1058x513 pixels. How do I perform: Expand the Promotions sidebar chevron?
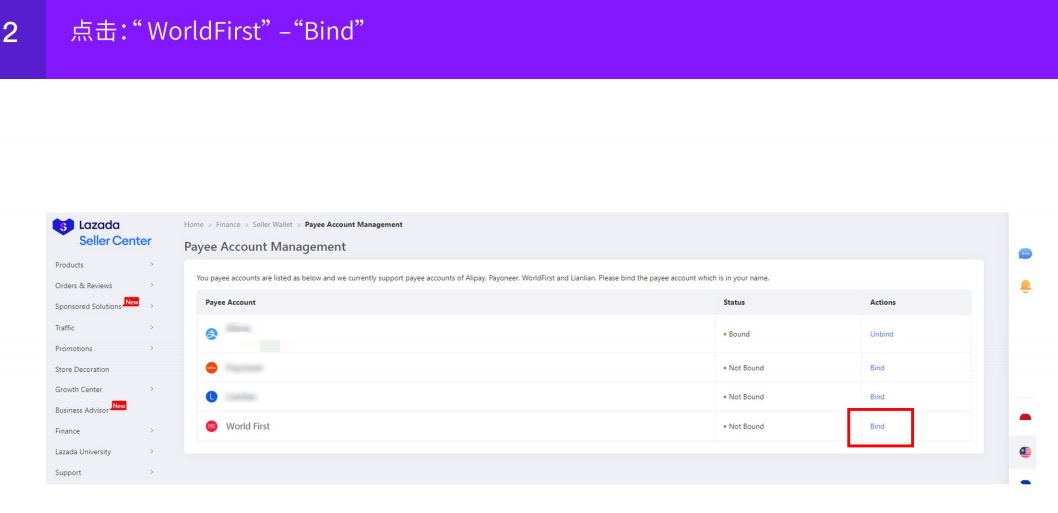pyautogui.click(x=152, y=348)
